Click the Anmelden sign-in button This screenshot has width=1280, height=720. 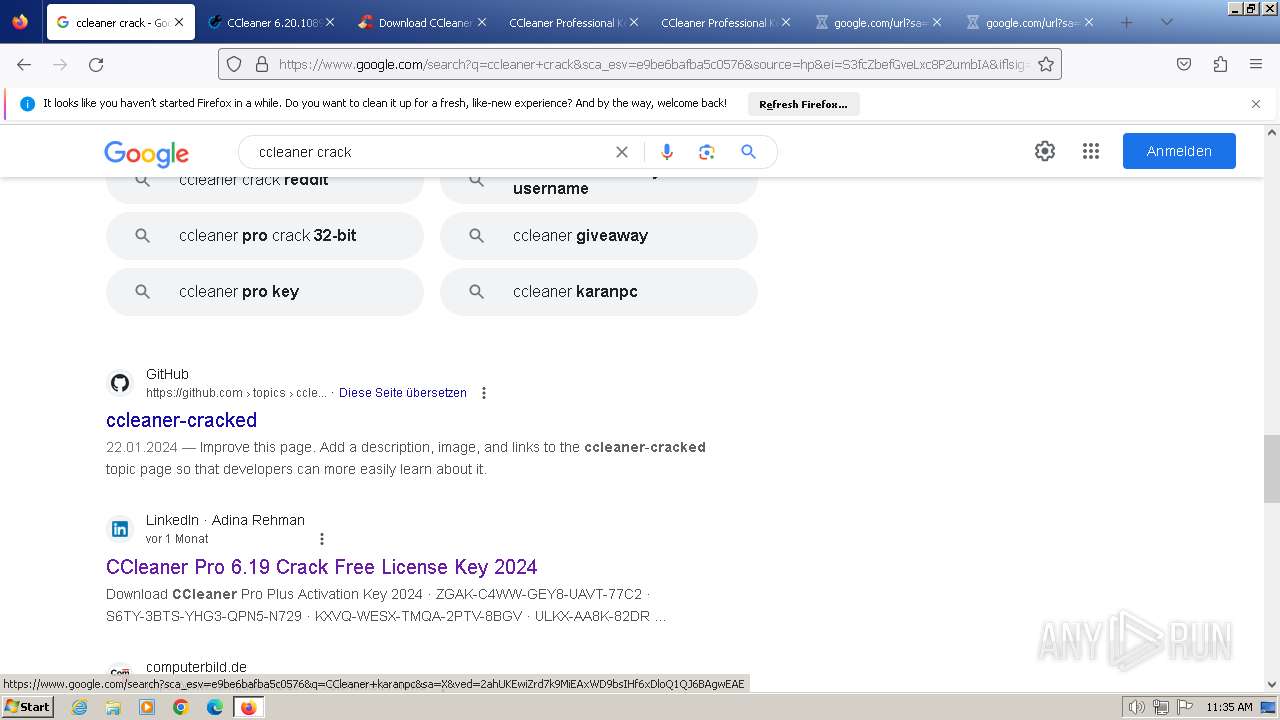pos(1179,151)
